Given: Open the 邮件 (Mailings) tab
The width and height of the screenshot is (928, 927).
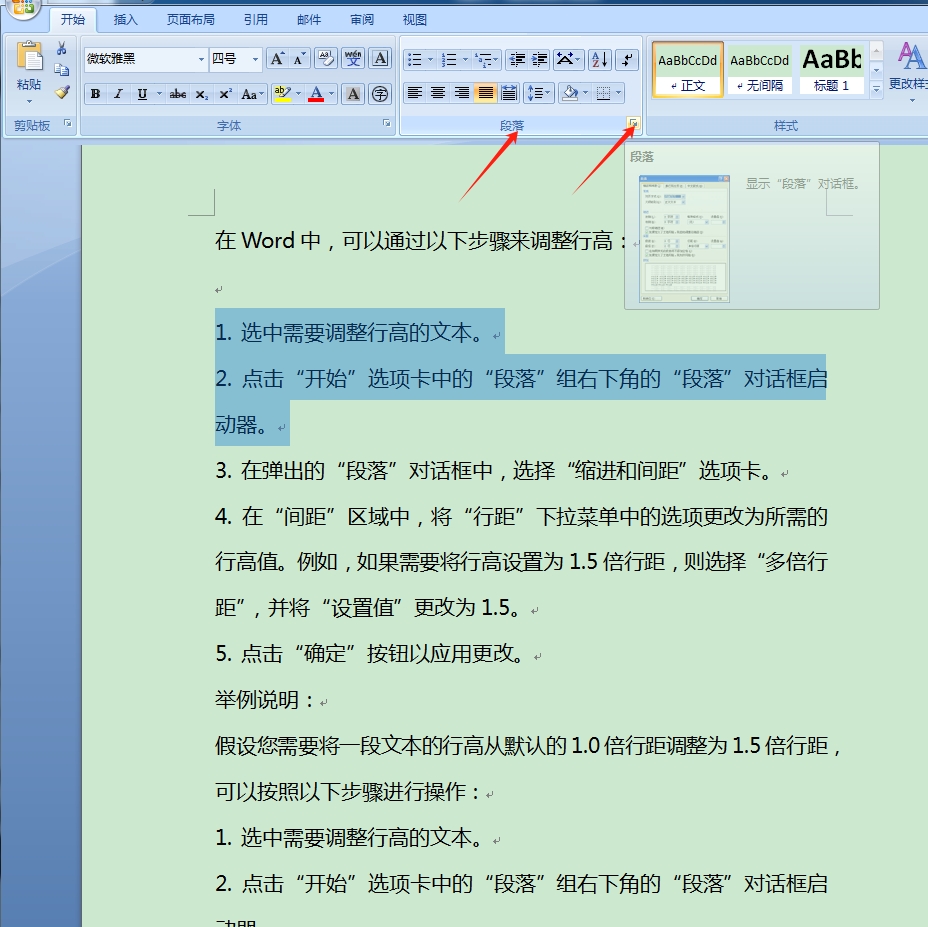Looking at the screenshot, I should point(309,20).
